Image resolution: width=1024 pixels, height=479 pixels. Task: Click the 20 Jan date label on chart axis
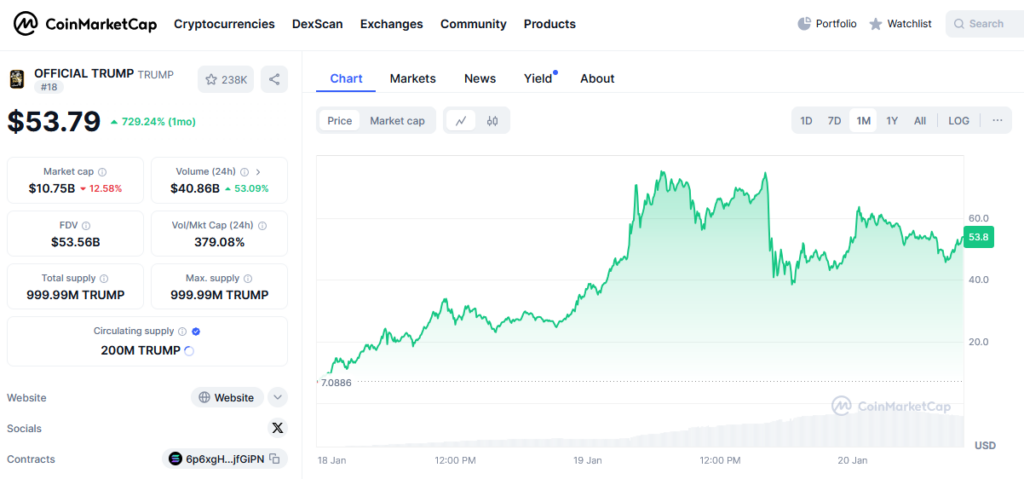tap(852, 460)
